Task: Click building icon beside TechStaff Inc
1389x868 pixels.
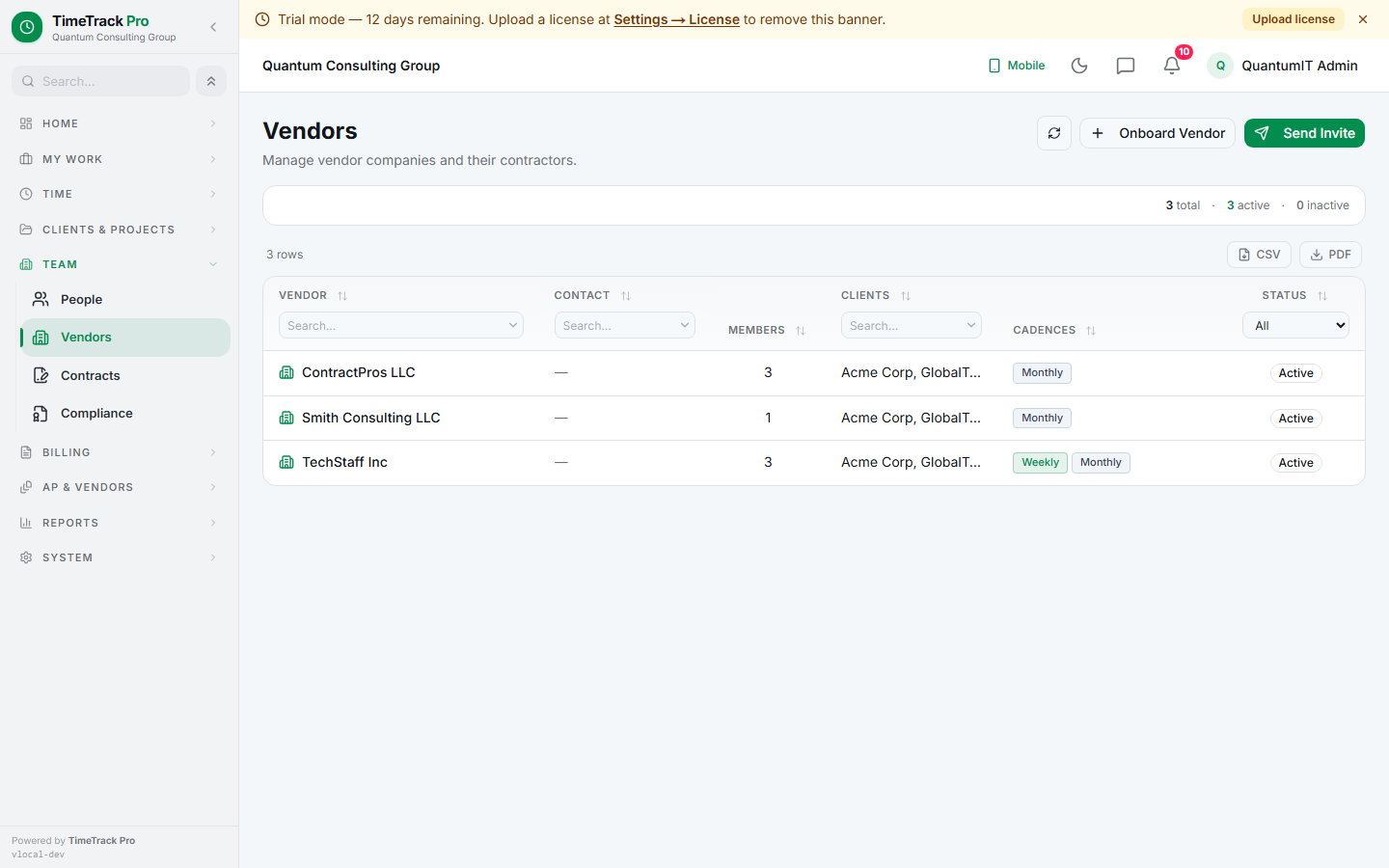Action: [286, 462]
